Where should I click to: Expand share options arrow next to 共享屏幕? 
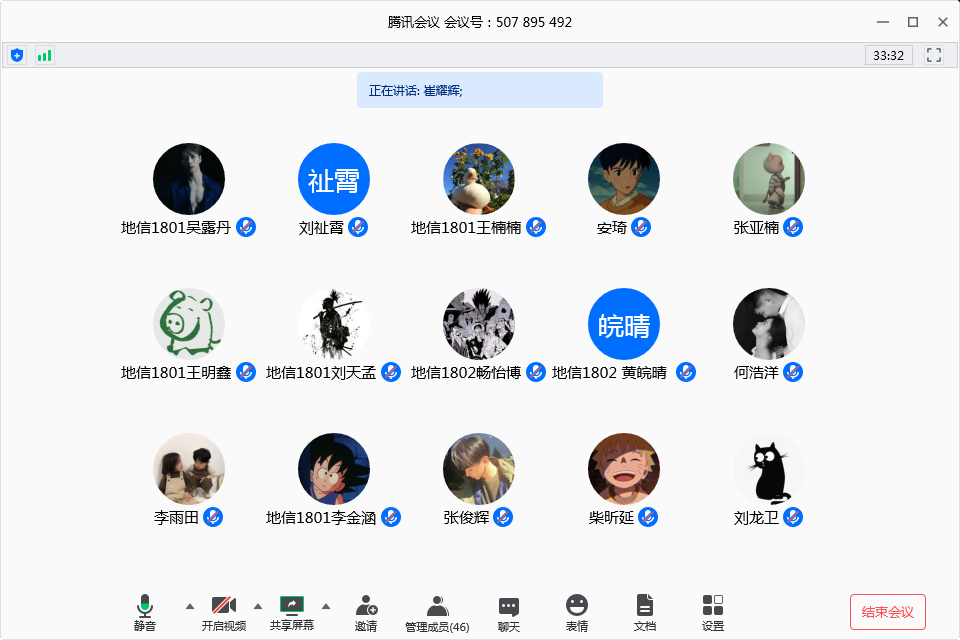(326, 606)
